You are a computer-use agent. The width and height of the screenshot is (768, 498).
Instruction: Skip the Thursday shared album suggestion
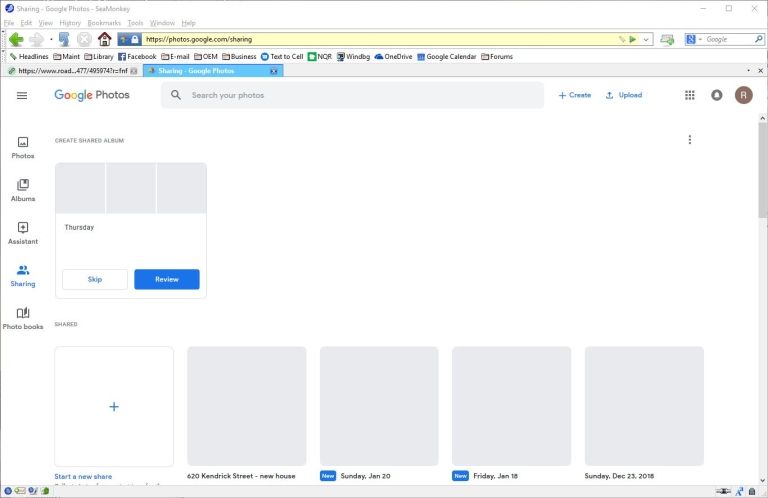[95, 279]
